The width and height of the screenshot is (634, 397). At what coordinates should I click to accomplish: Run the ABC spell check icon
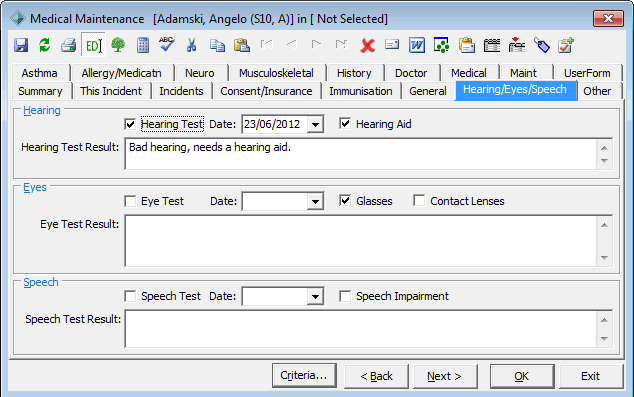(x=167, y=44)
